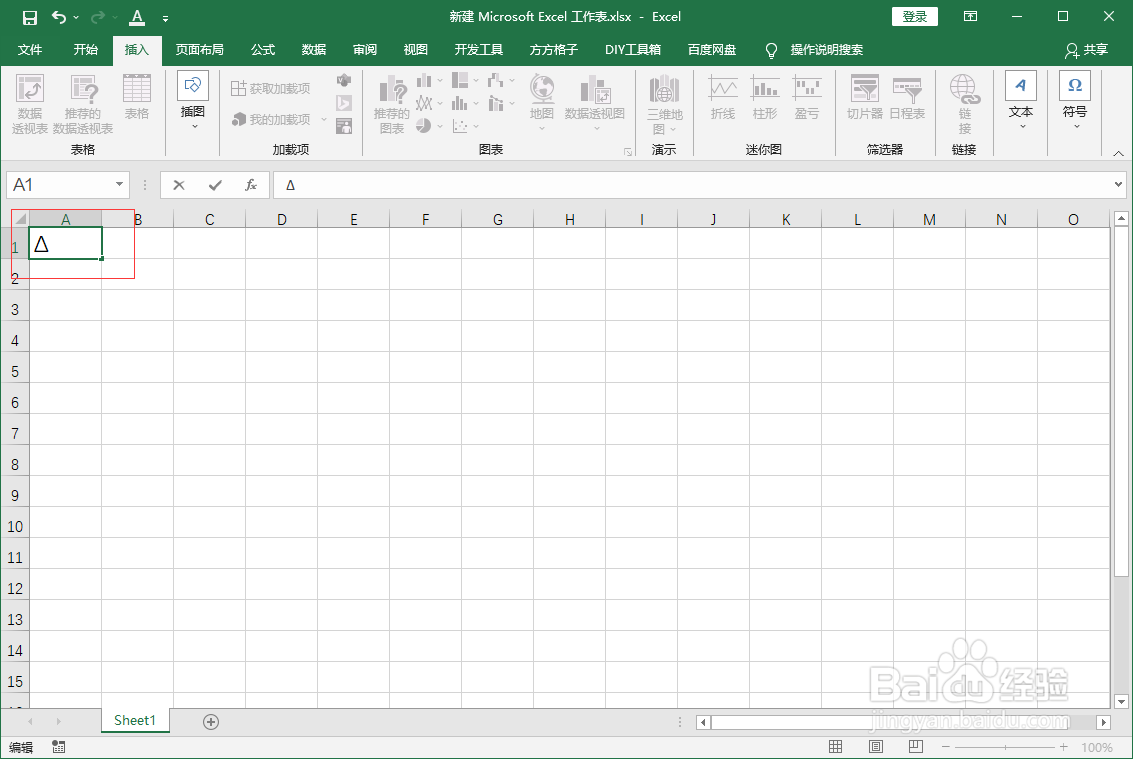The height and width of the screenshot is (759, 1133).
Task: Click the sheet scroll right arrow
Action: pos(59,721)
